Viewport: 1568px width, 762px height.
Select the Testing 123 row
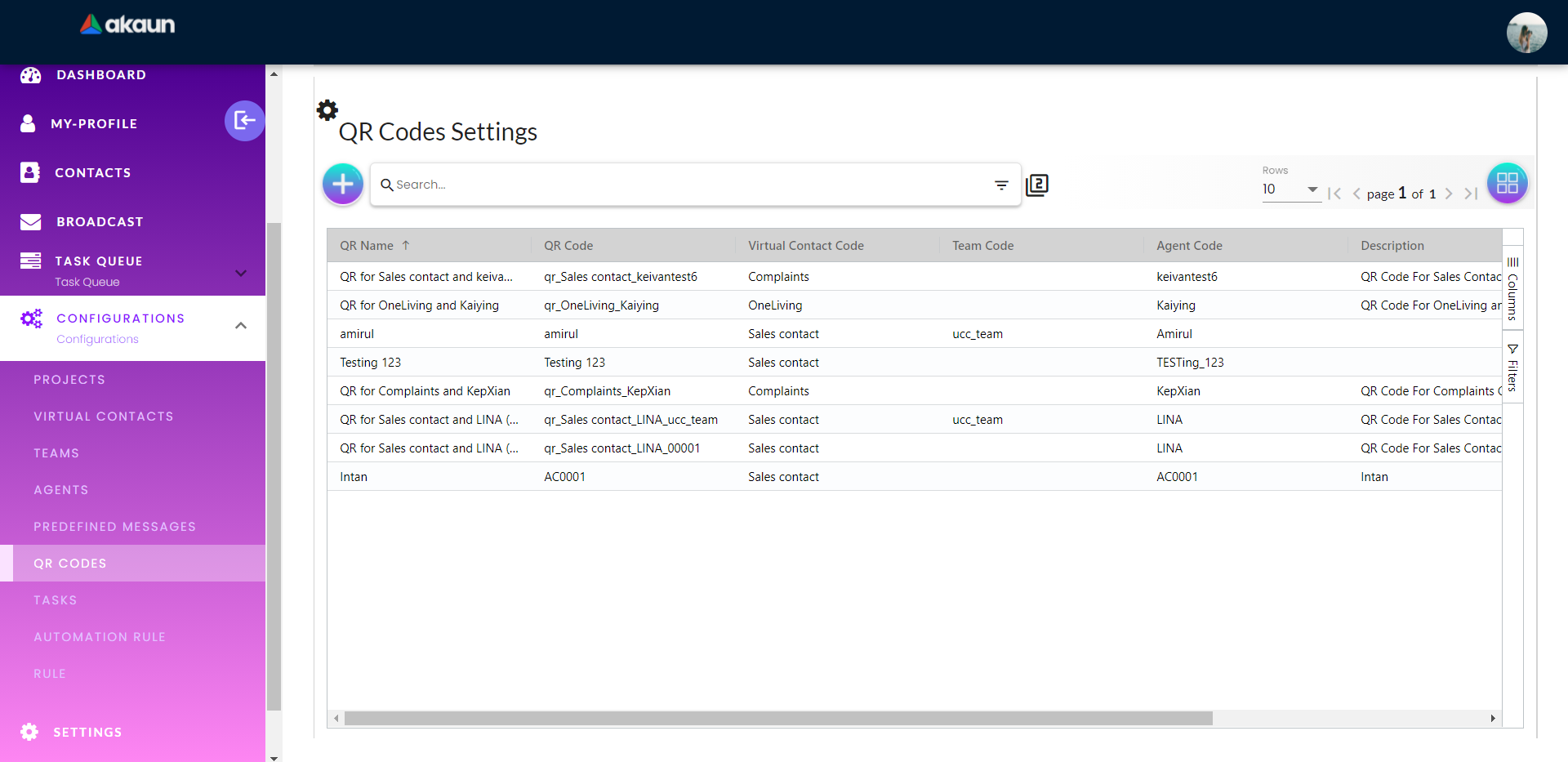[371, 363]
